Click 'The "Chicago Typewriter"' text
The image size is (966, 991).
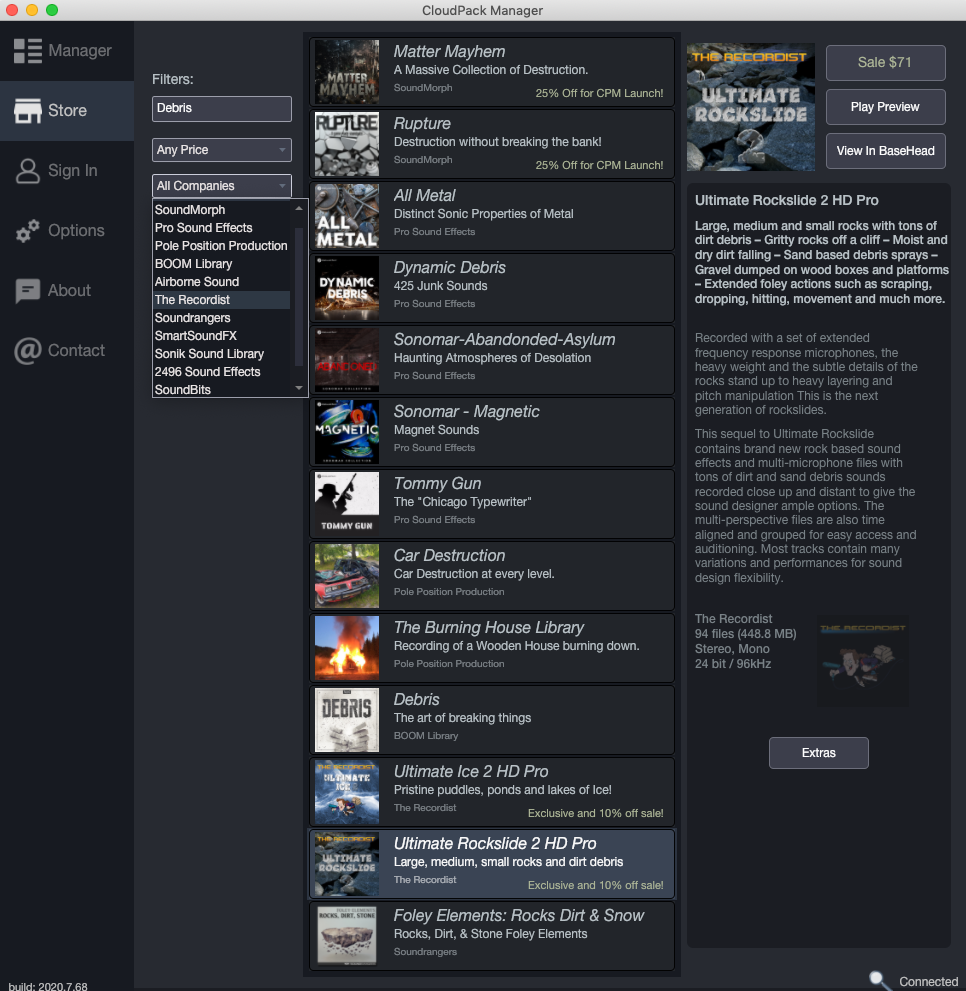(x=462, y=502)
